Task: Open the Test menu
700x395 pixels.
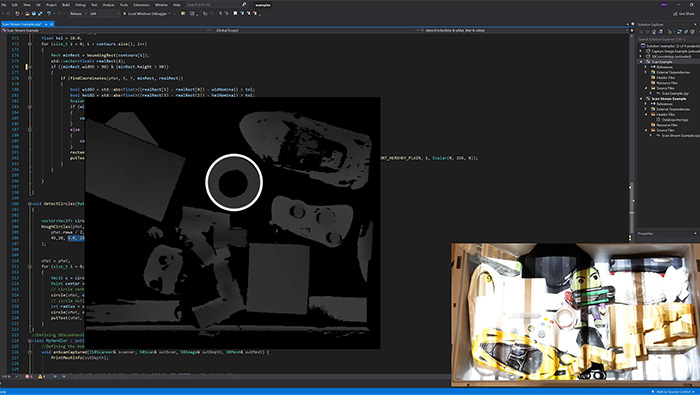Action: click(94, 5)
